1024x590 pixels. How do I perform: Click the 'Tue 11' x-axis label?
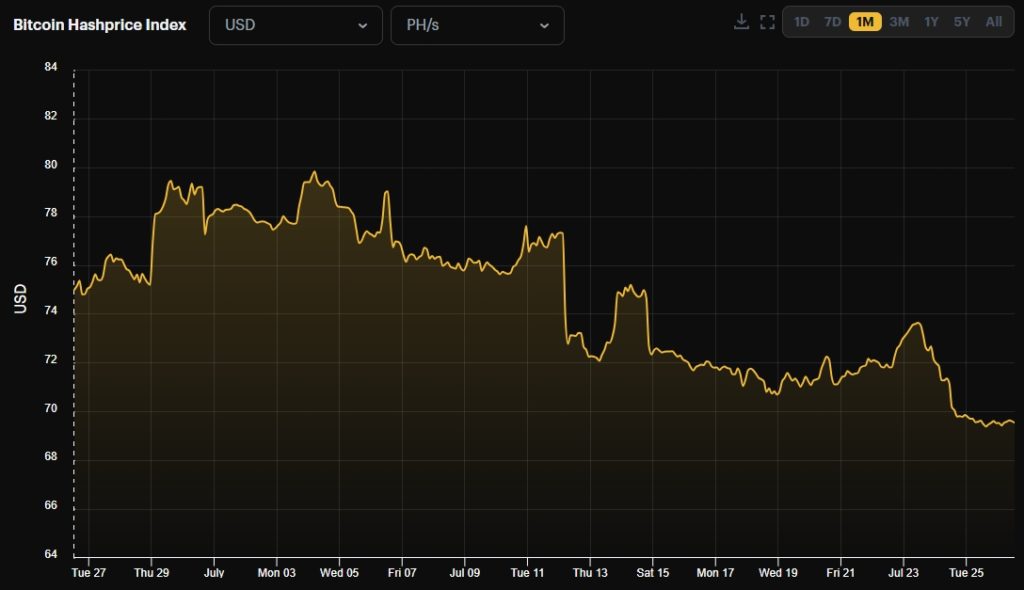[x=528, y=573]
